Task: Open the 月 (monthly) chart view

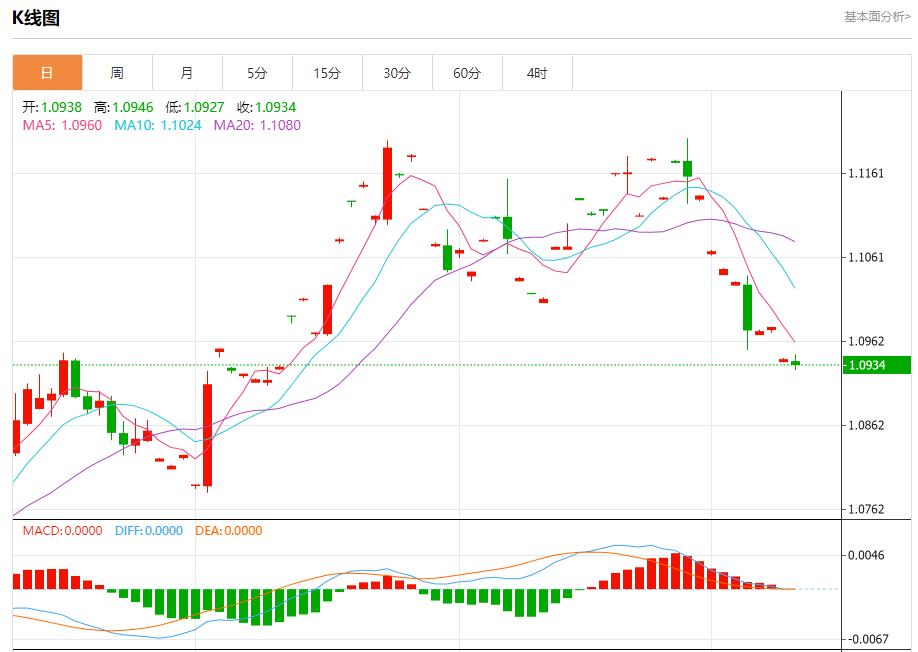Action: click(186, 72)
